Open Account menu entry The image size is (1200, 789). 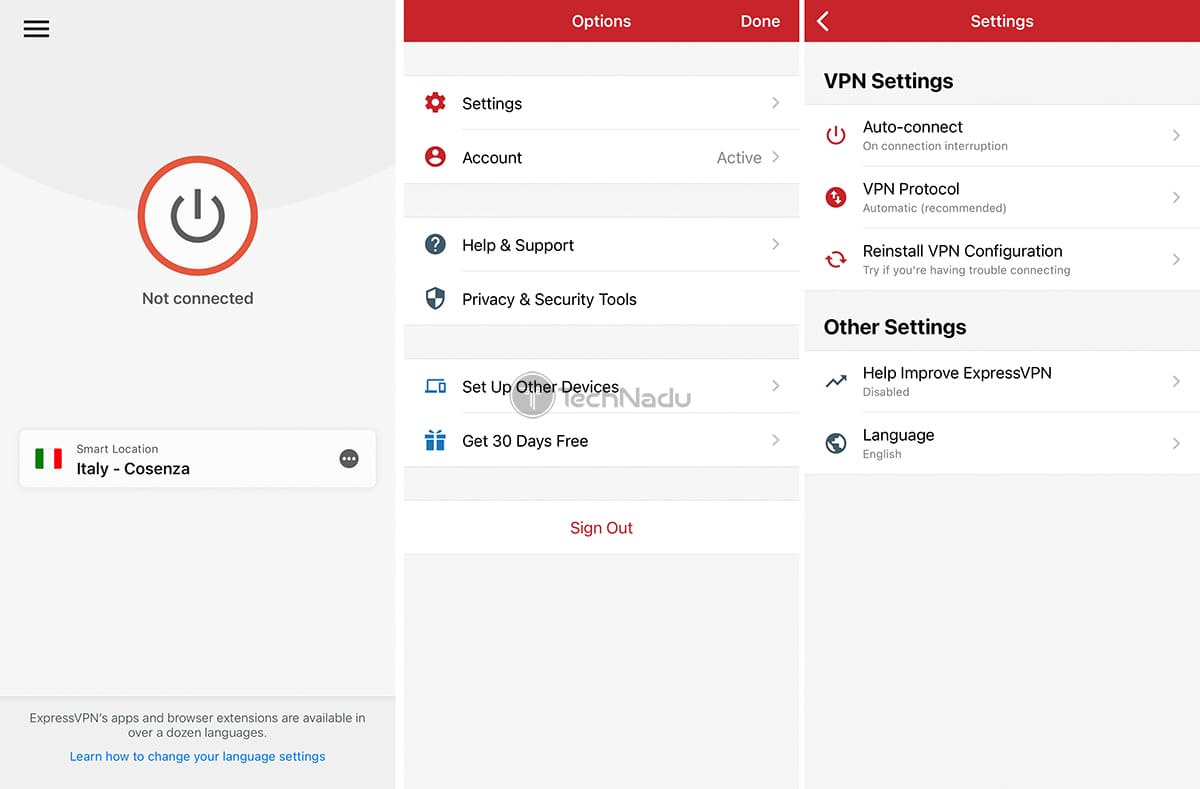click(602, 157)
